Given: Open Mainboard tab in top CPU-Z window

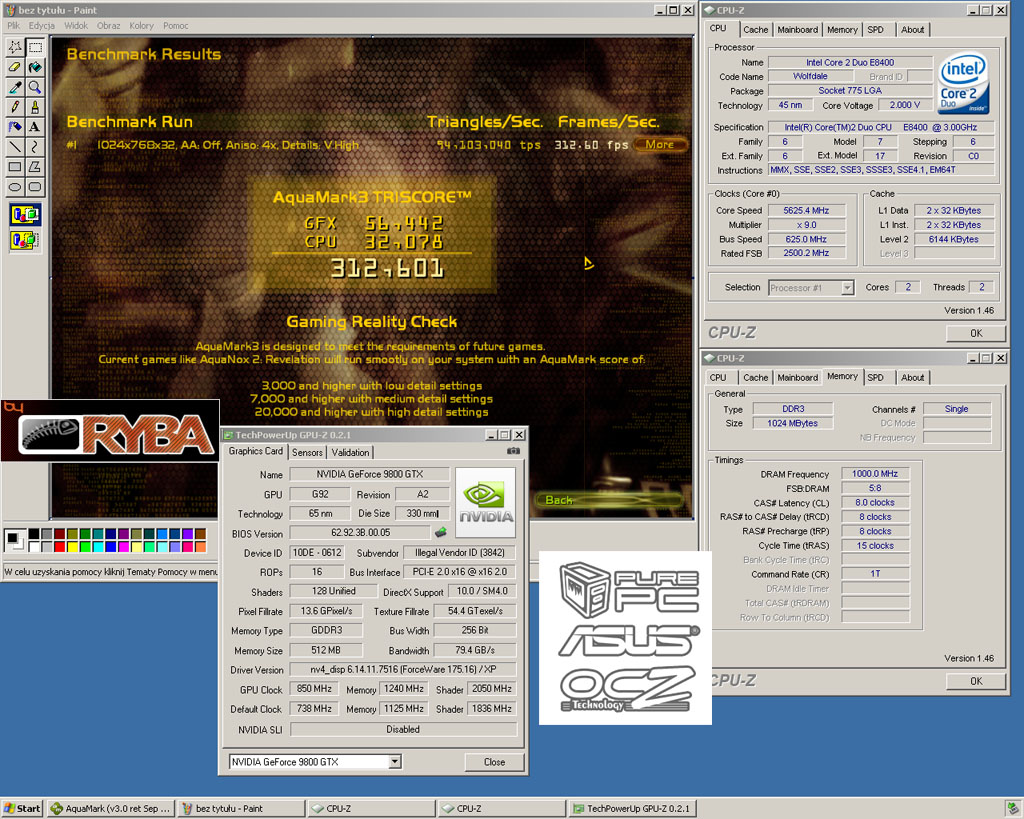Looking at the screenshot, I should pyautogui.click(x=797, y=29).
